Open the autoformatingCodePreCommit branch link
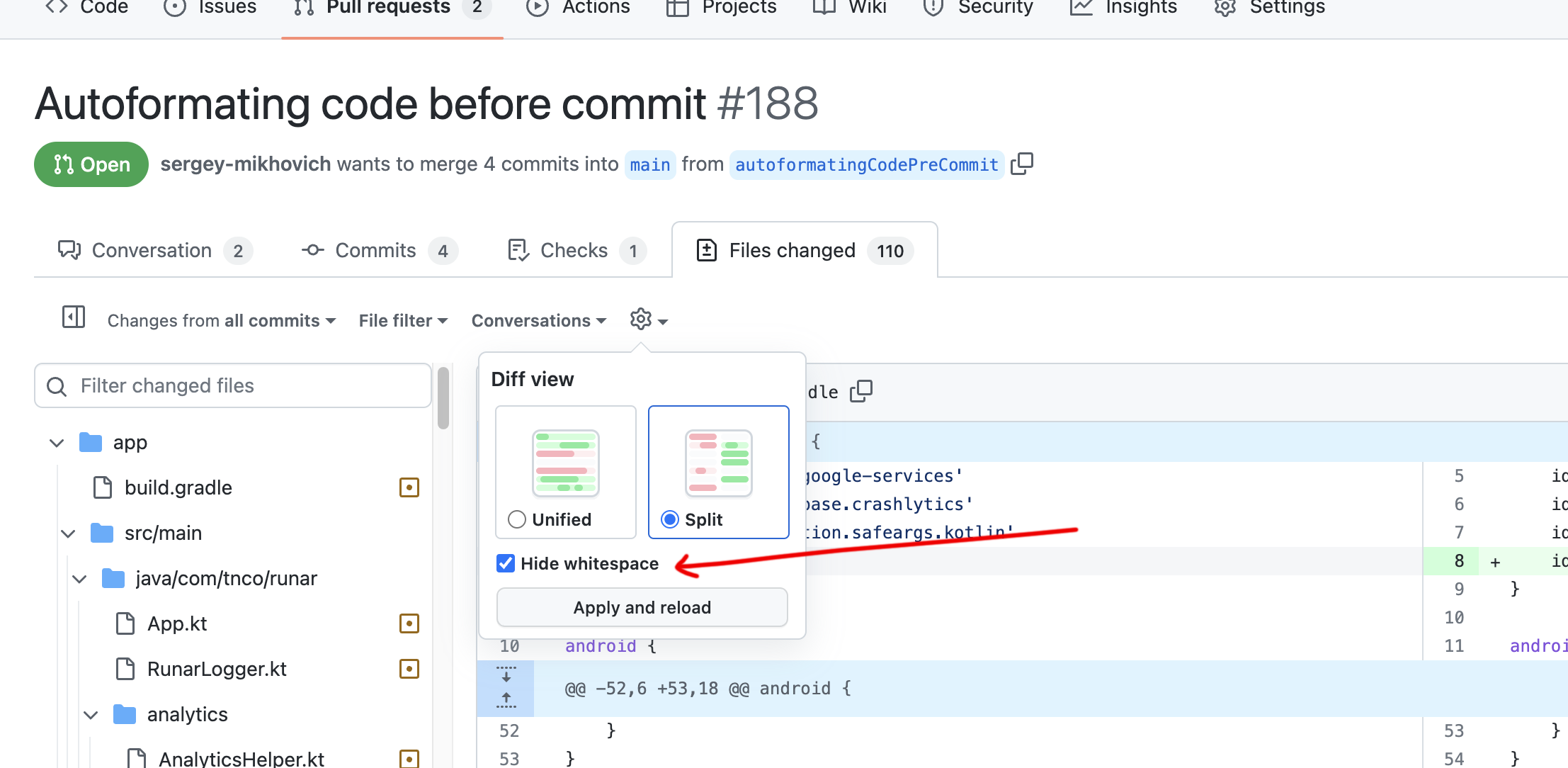The width and height of the screenshot is (1568, 768). 866,165
